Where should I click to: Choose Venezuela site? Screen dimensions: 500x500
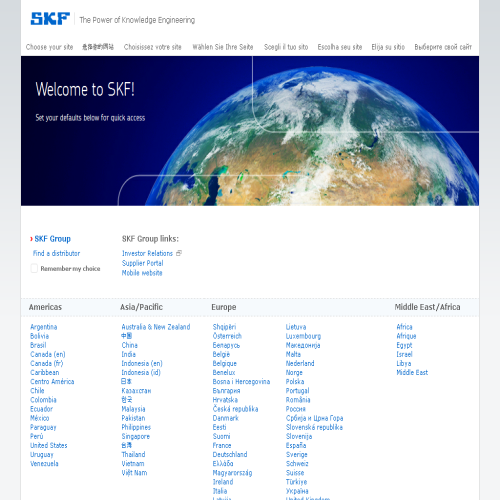pos(44,464)
